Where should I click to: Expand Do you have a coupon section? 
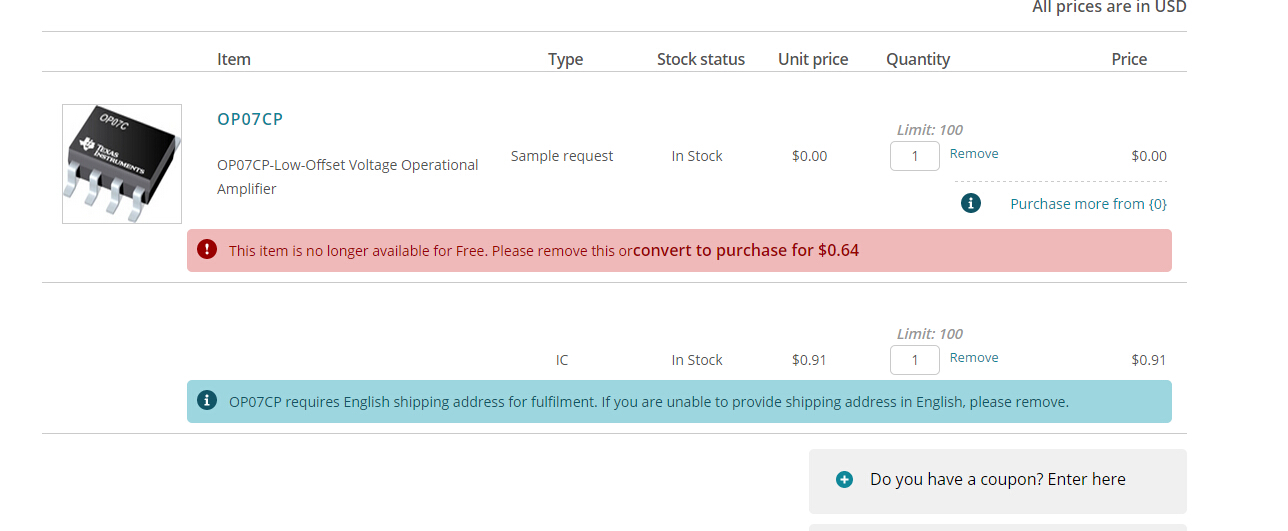pyautogui.click(x=997, y=480)
